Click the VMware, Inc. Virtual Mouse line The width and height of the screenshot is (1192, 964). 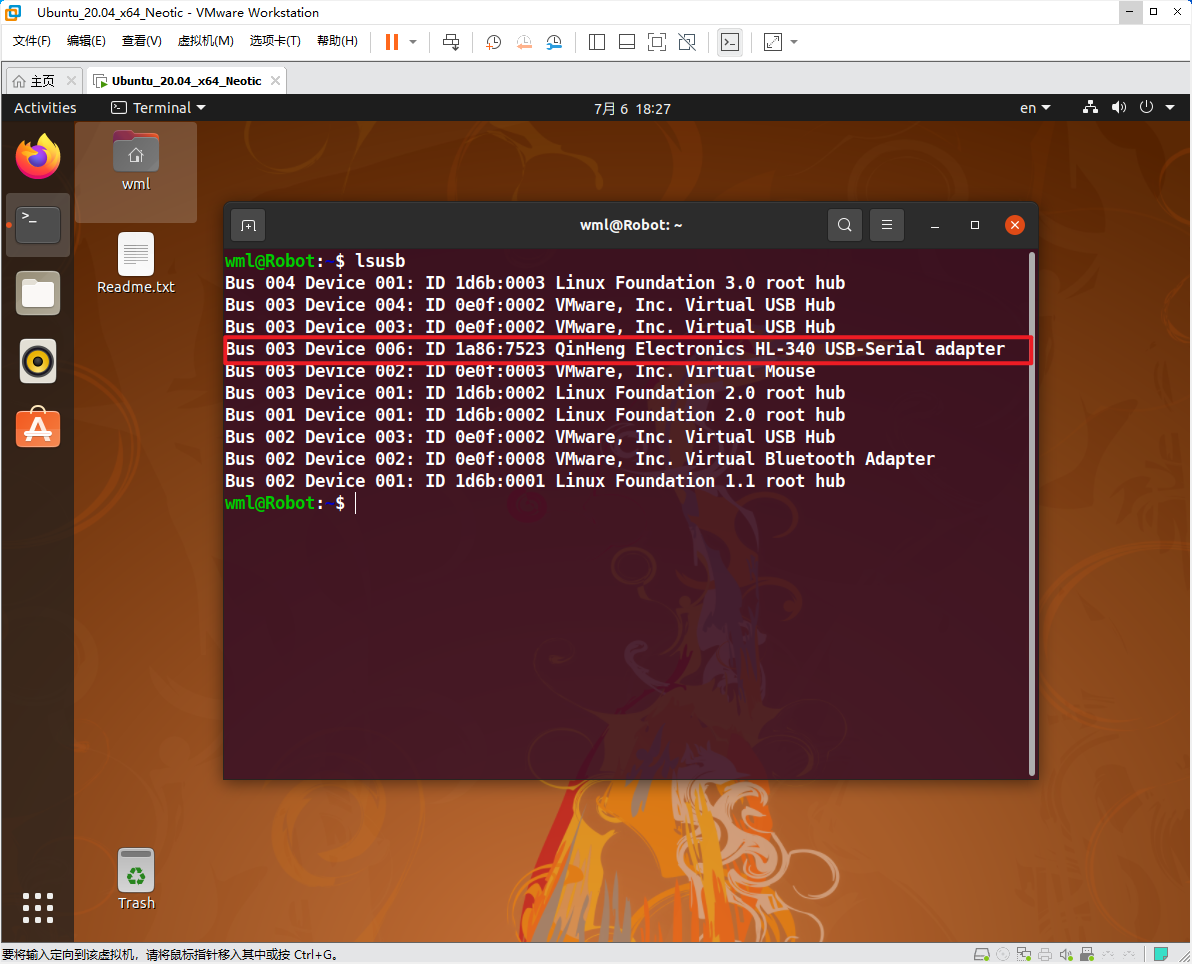point(520,371)
